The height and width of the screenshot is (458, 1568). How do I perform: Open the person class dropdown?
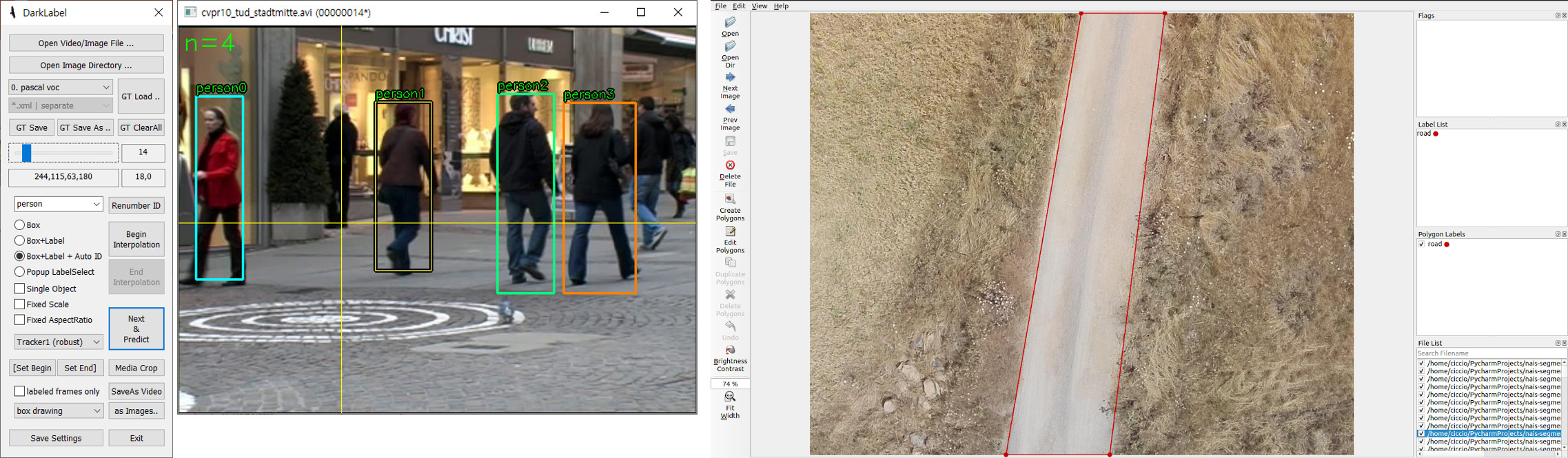point(59,204)
